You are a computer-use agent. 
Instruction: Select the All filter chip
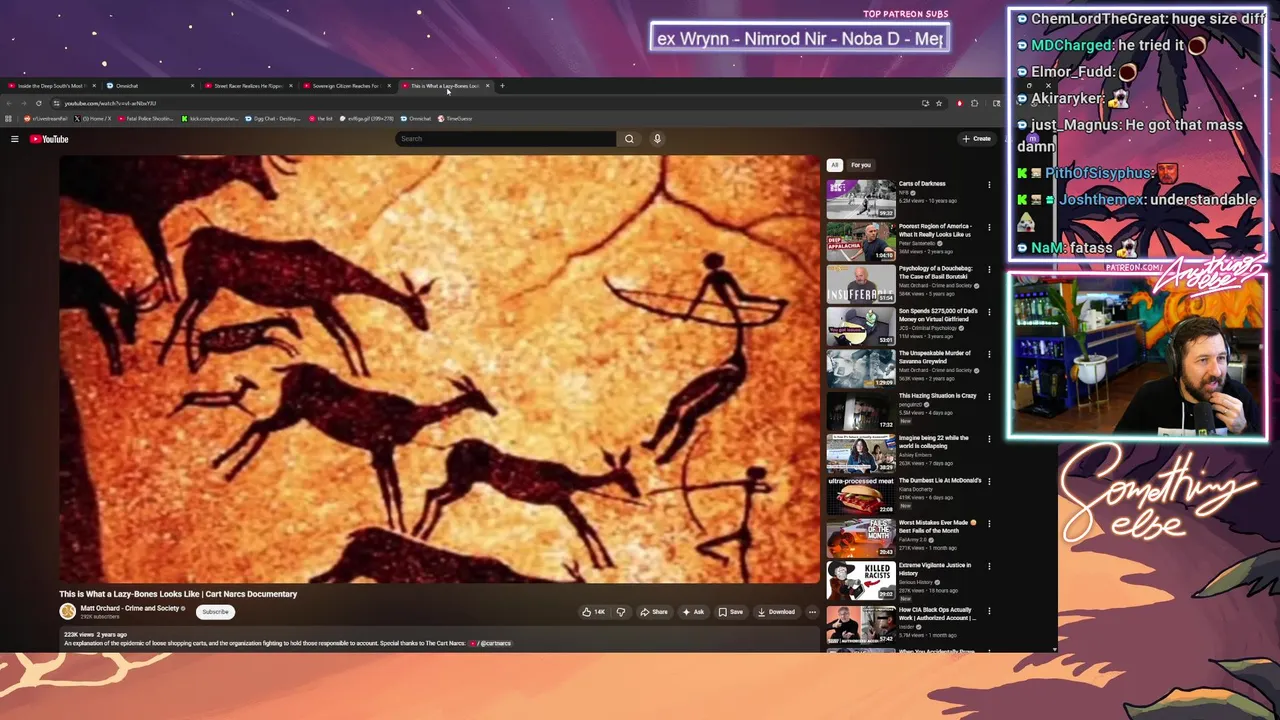click(x=835, y=165)
